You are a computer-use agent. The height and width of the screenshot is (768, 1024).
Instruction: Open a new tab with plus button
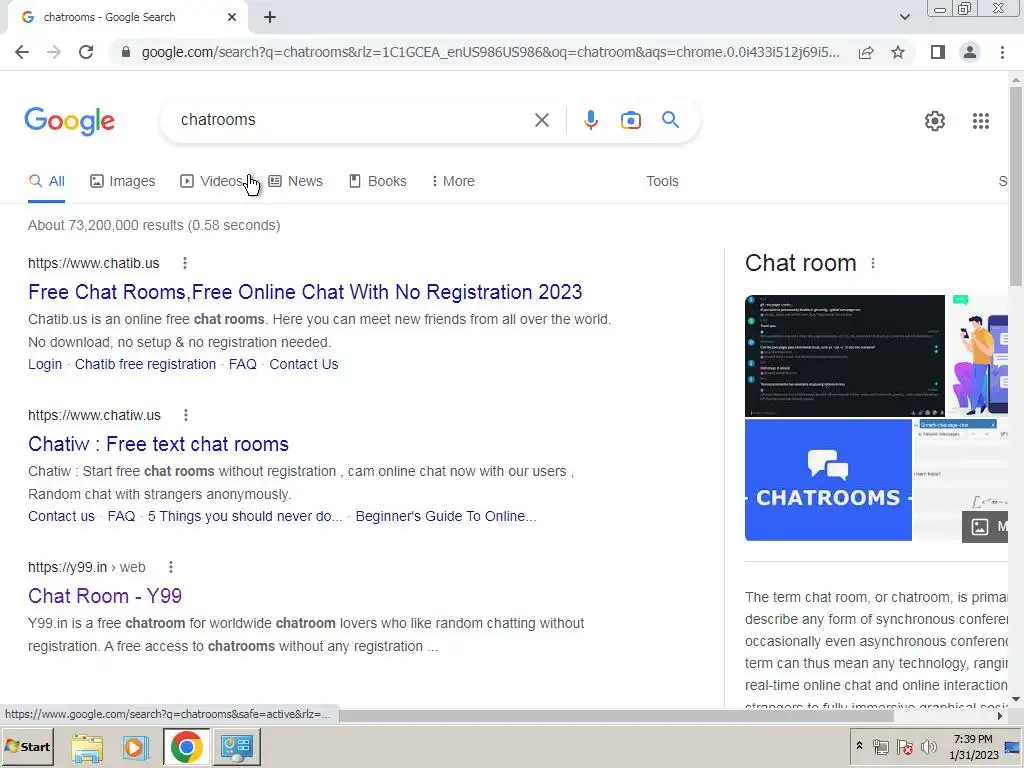[270, 18]
